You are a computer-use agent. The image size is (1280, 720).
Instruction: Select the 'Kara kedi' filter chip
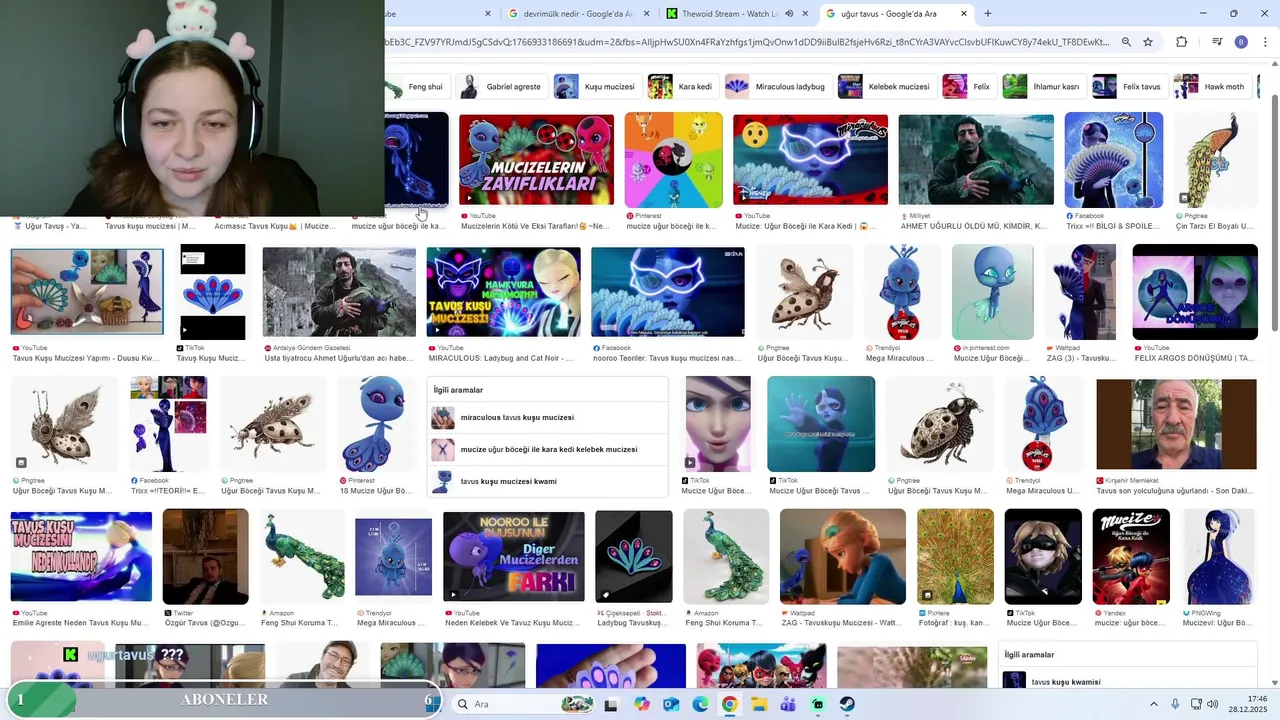pyautogui.click(x=682, y=87)
